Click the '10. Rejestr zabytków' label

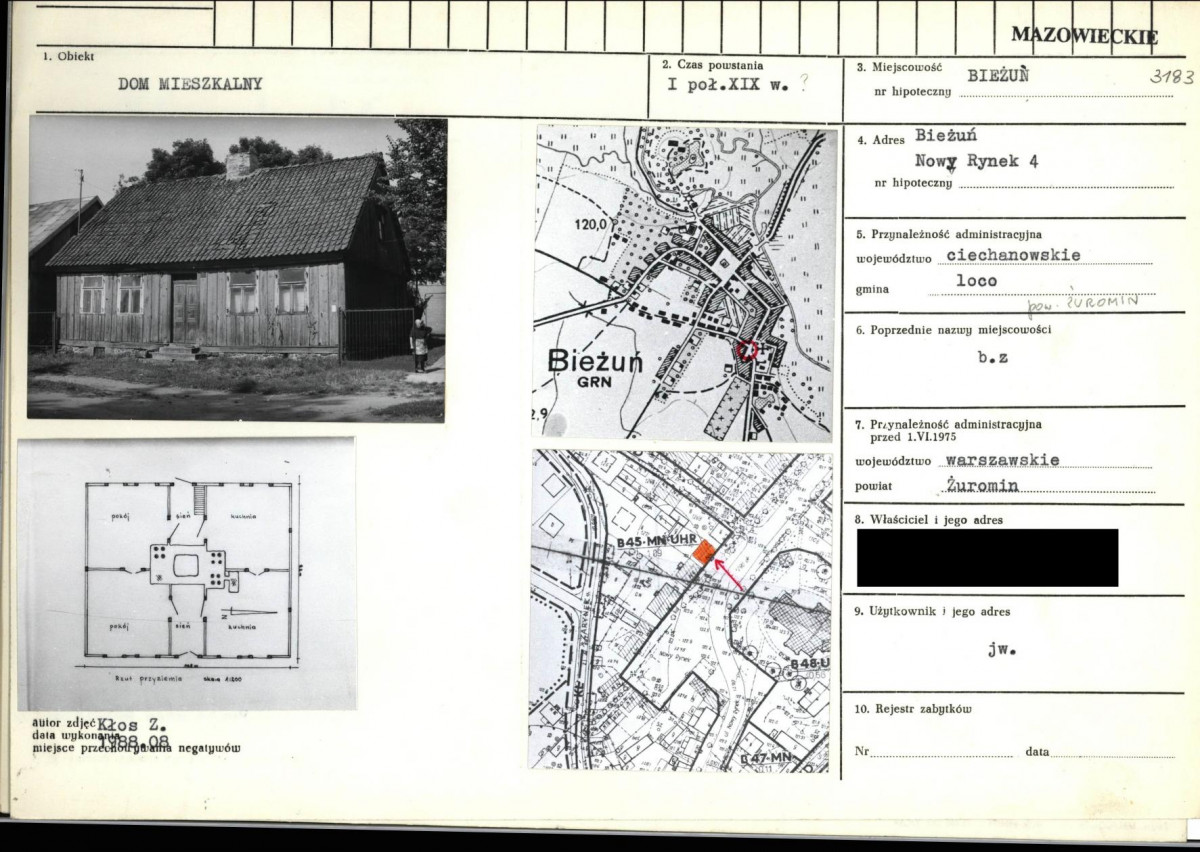(x=913, y=709)
